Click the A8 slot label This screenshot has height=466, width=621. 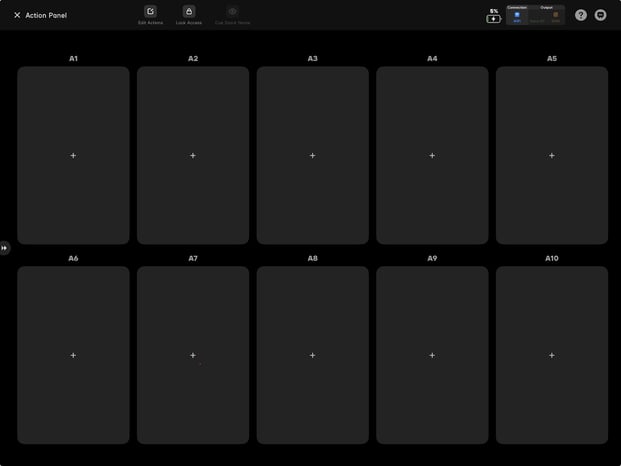pos(312,258)
